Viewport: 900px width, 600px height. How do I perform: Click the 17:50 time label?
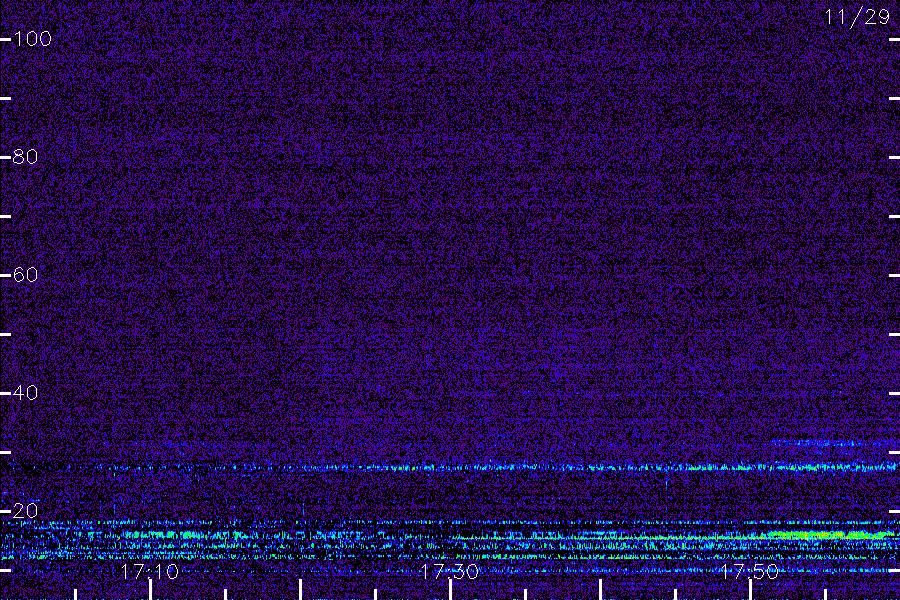(x=750, y=572)
